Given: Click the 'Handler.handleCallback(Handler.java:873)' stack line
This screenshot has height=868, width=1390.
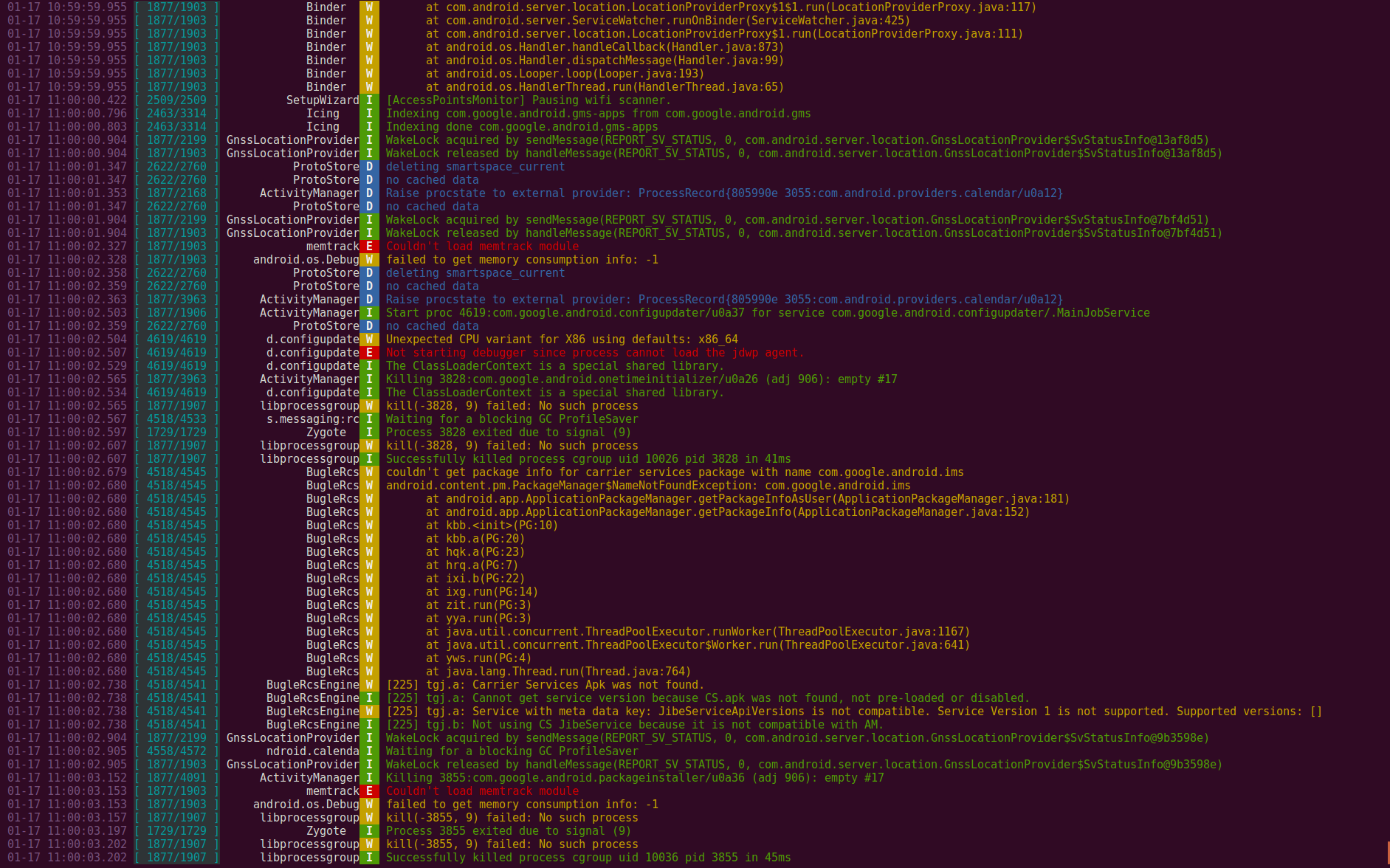Looking at the screenshot, I should (x=605, y=47).
